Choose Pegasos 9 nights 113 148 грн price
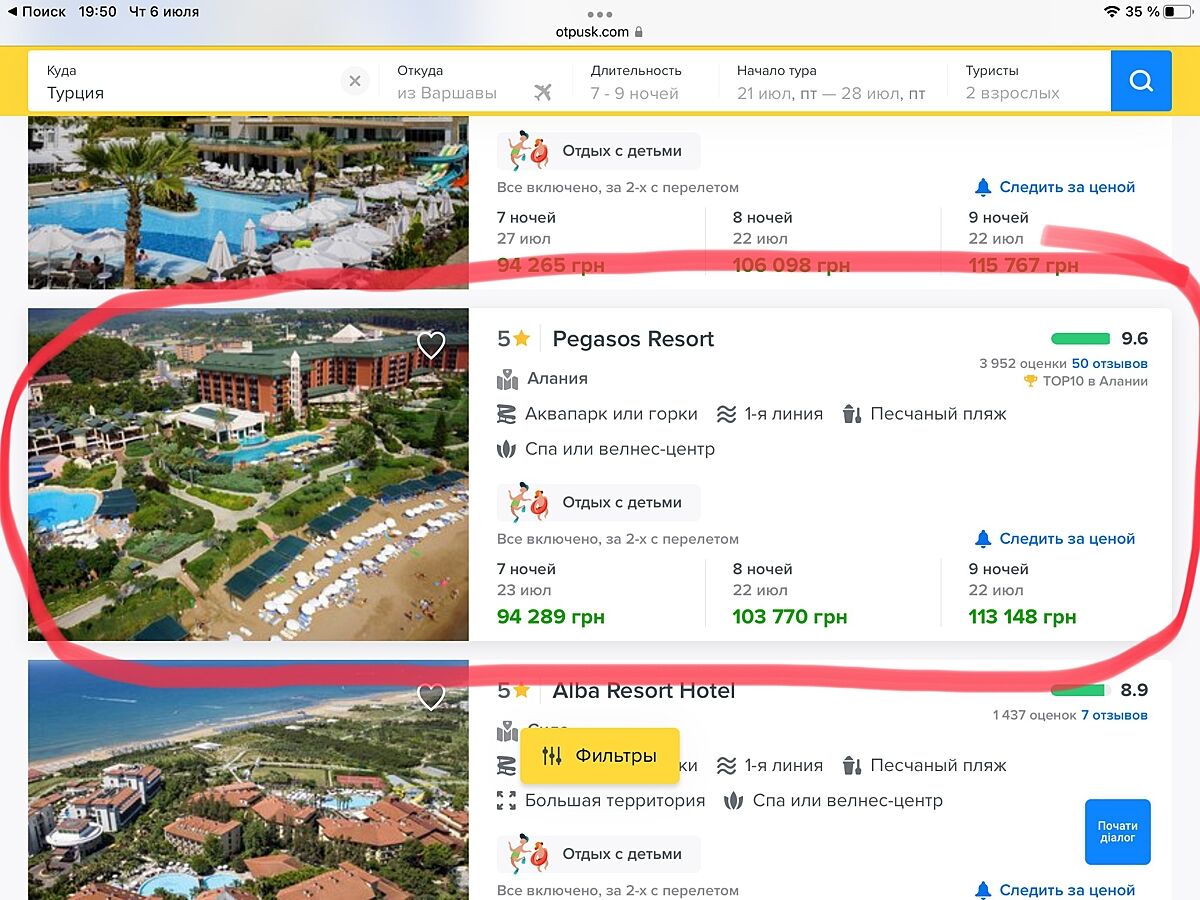 (x=1022, y=617)
